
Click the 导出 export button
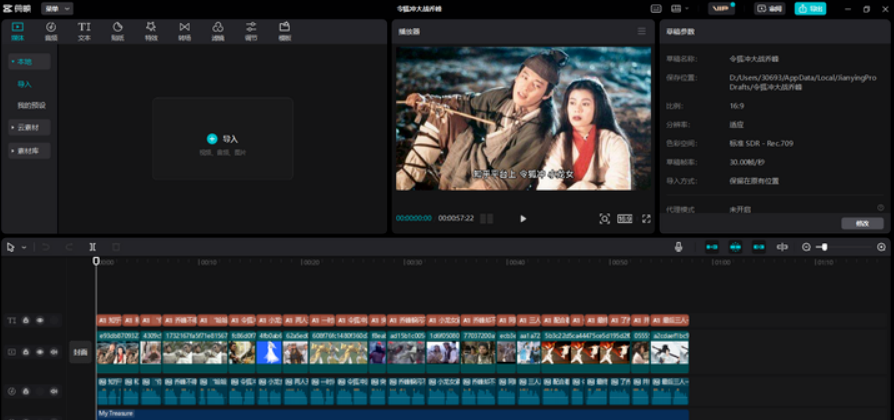[810, 9]
